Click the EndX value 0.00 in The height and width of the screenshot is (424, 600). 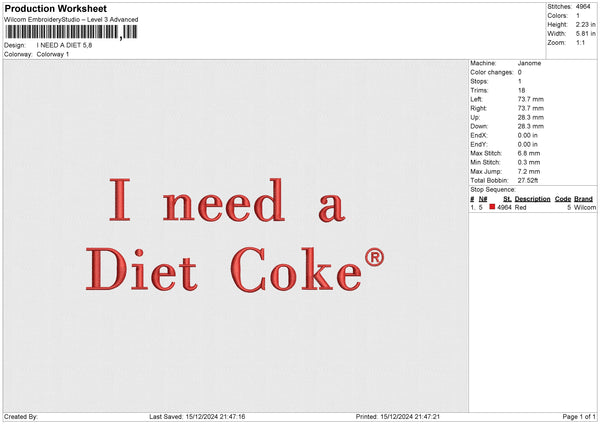(x=528, y=135)
